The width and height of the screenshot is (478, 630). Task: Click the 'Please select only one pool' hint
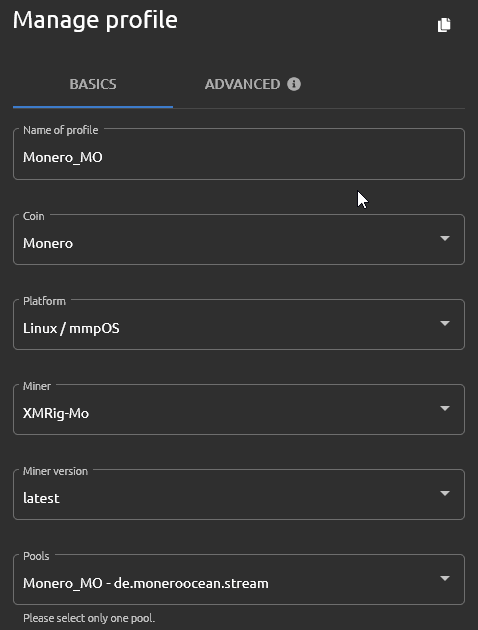[x=89, y=618]
